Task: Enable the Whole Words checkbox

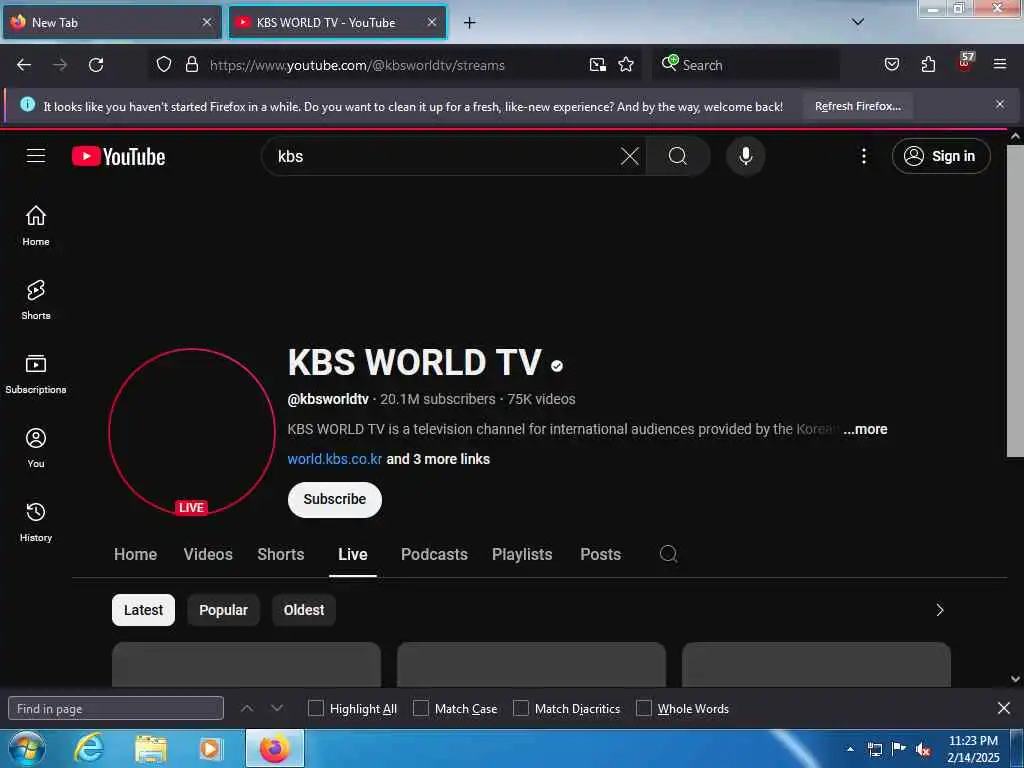Action: pos(644,708)
